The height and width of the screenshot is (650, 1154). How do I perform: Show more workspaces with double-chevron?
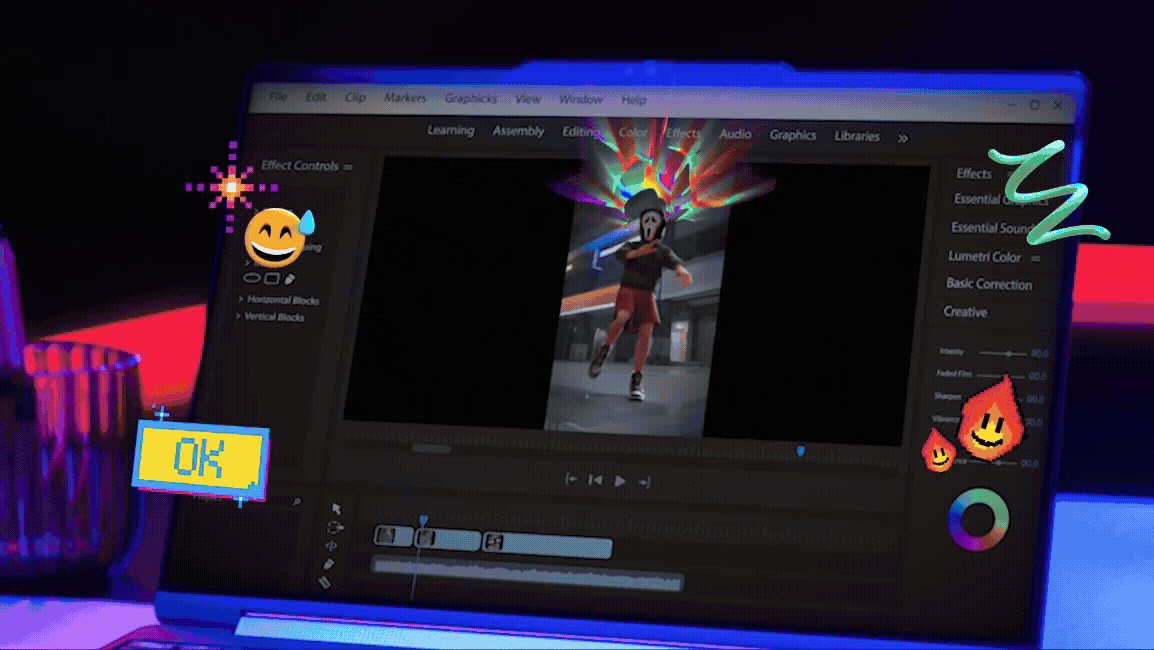click(x=903, y=138)
